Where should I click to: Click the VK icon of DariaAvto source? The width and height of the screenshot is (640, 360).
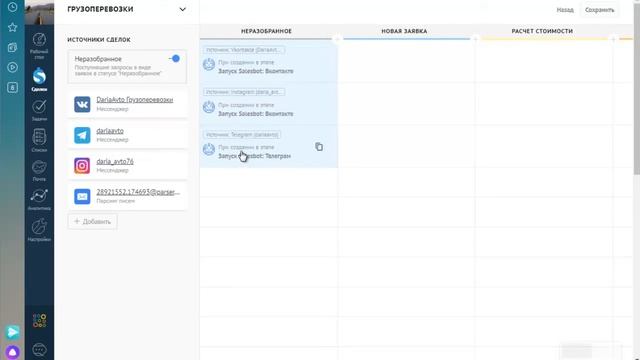coord(82,104)
